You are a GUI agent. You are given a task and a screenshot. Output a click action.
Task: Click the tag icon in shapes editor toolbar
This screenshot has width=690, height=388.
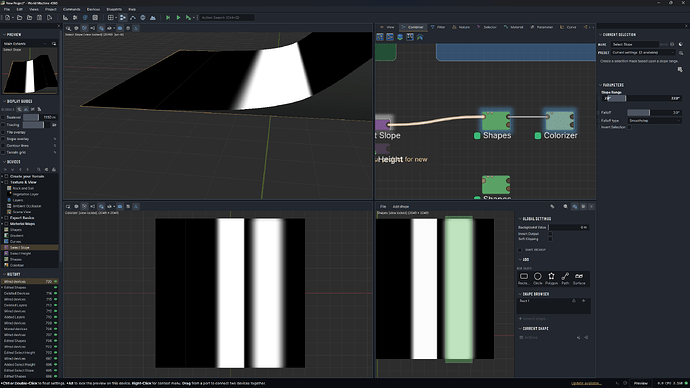pyautogui.click(x=552, y=206)
